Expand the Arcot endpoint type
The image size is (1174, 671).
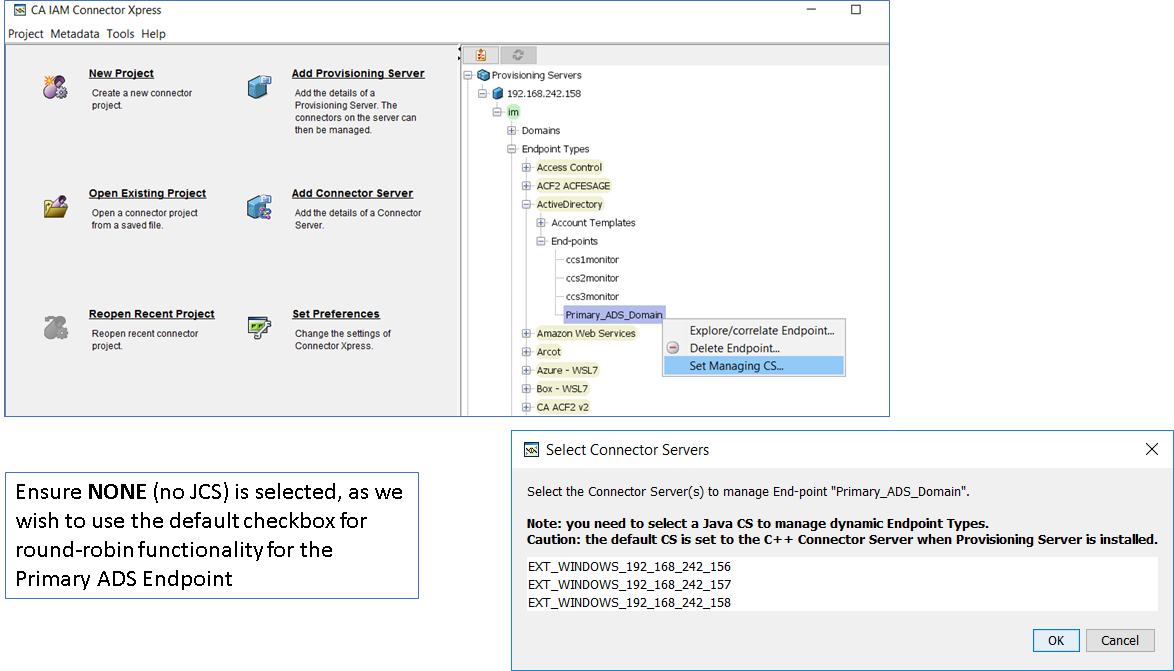pos(526,352)
